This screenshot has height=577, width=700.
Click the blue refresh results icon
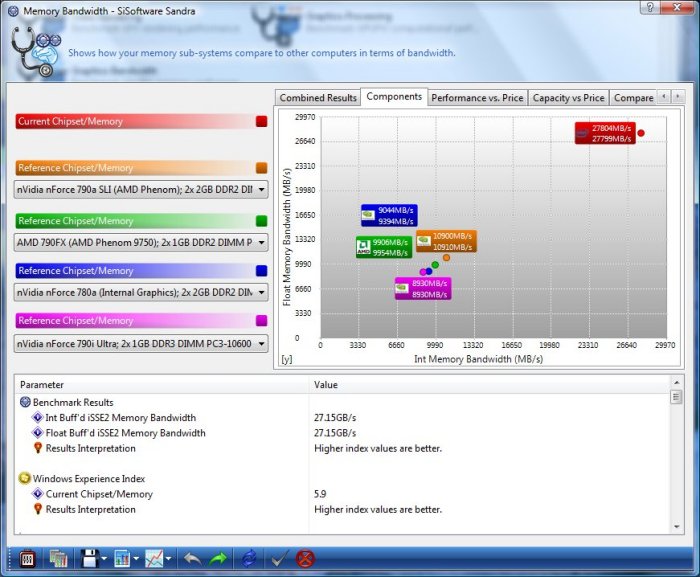pos(249,559)
